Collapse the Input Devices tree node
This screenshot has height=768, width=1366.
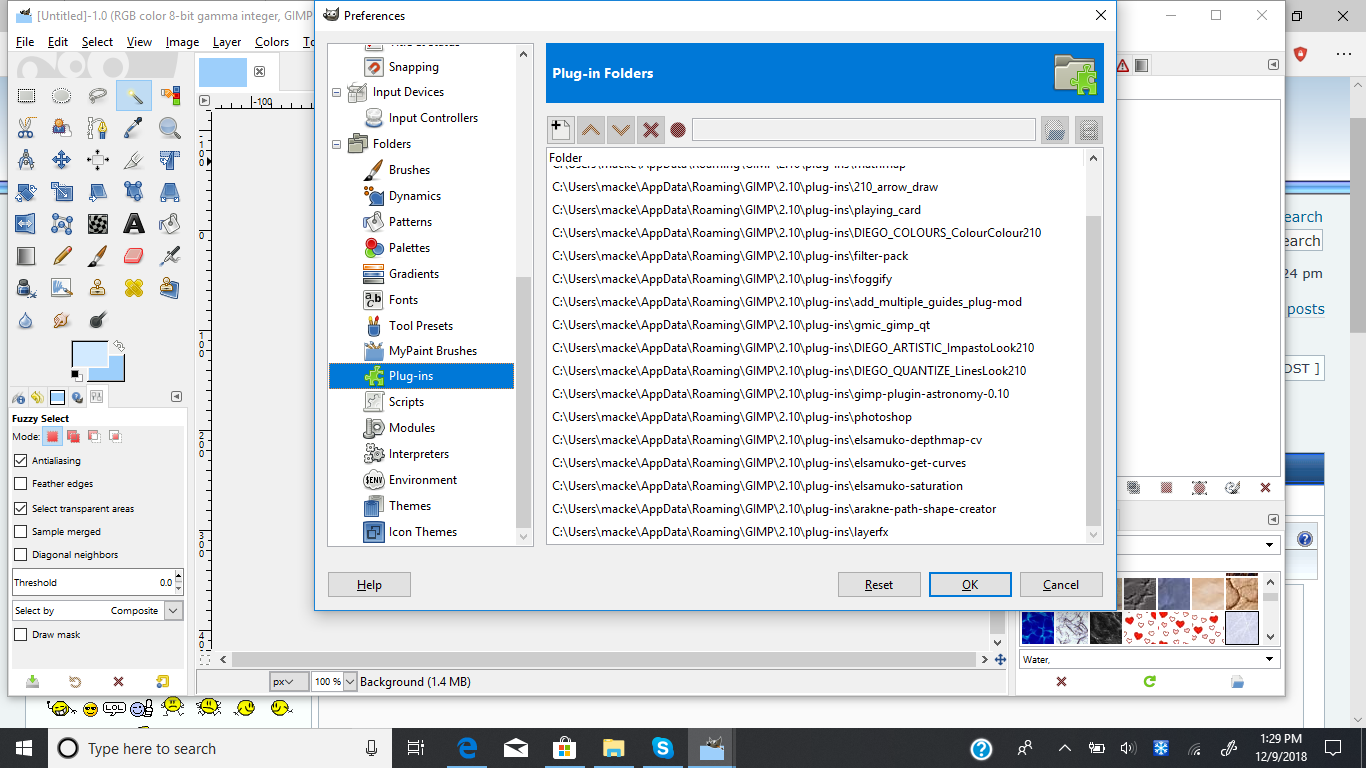[337, 92]
